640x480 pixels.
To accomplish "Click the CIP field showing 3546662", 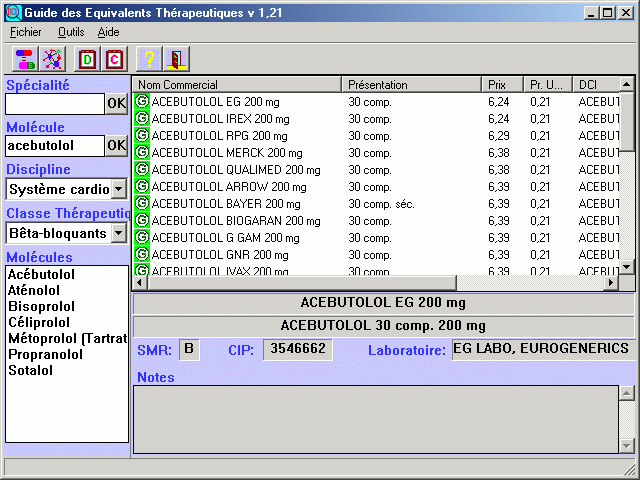I will 298,349.
